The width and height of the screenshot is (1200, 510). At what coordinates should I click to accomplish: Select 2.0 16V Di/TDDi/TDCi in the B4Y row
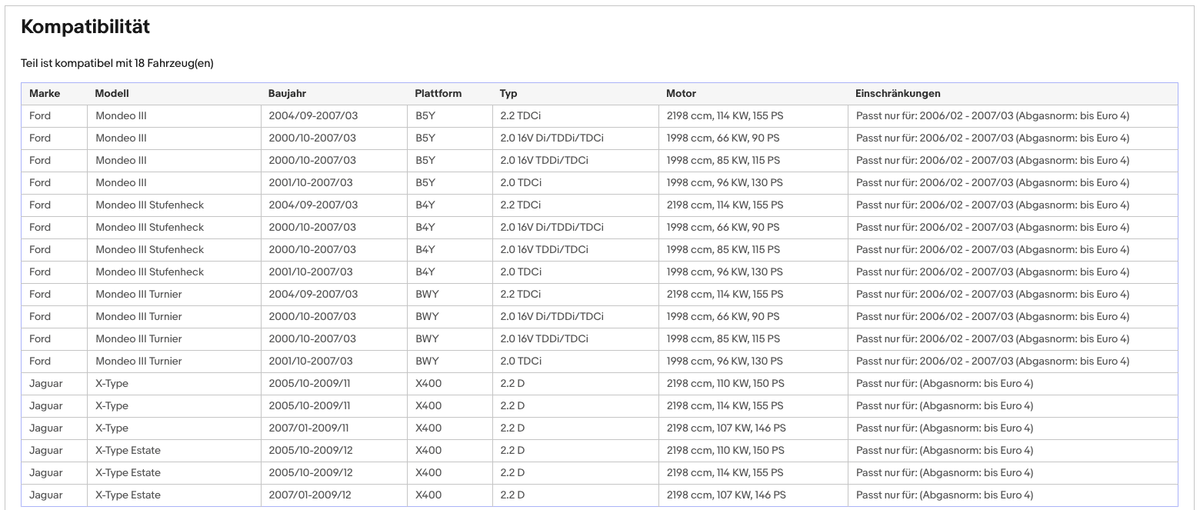[552, 227]
